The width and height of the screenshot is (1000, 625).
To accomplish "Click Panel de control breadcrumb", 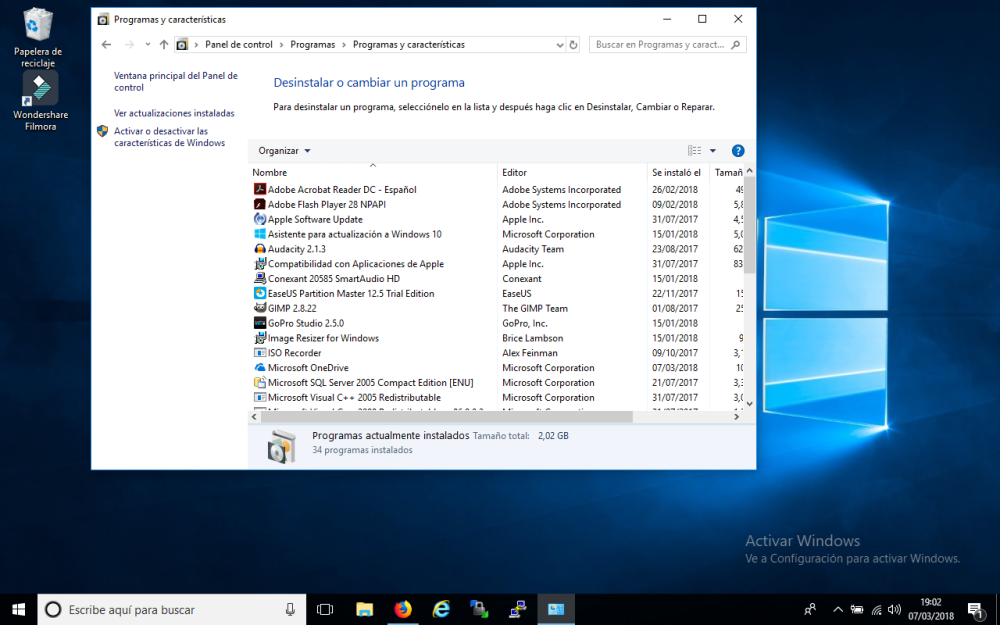I will (x=239, y=45).
